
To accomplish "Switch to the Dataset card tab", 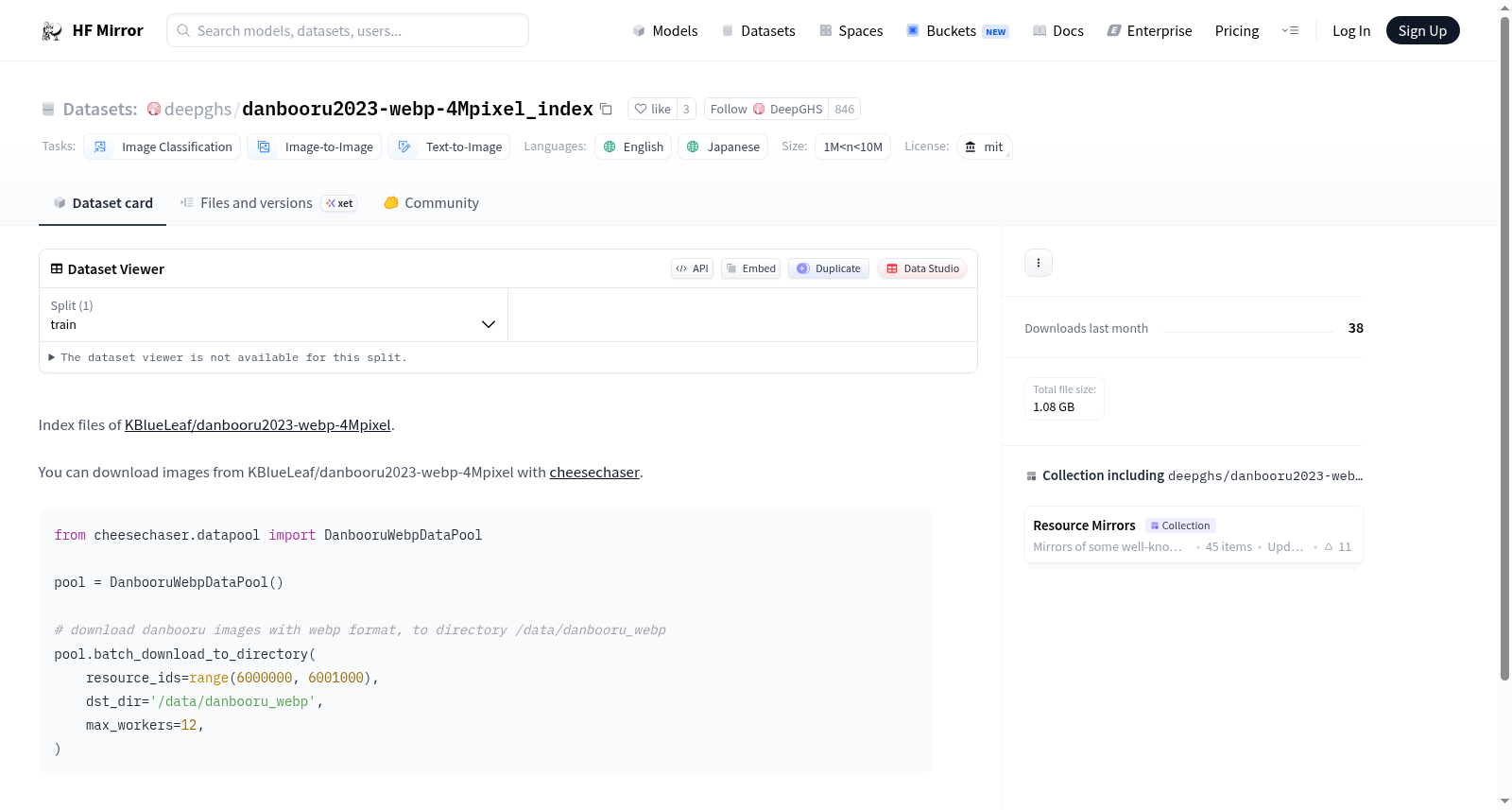I will click(x=103, y=203).
